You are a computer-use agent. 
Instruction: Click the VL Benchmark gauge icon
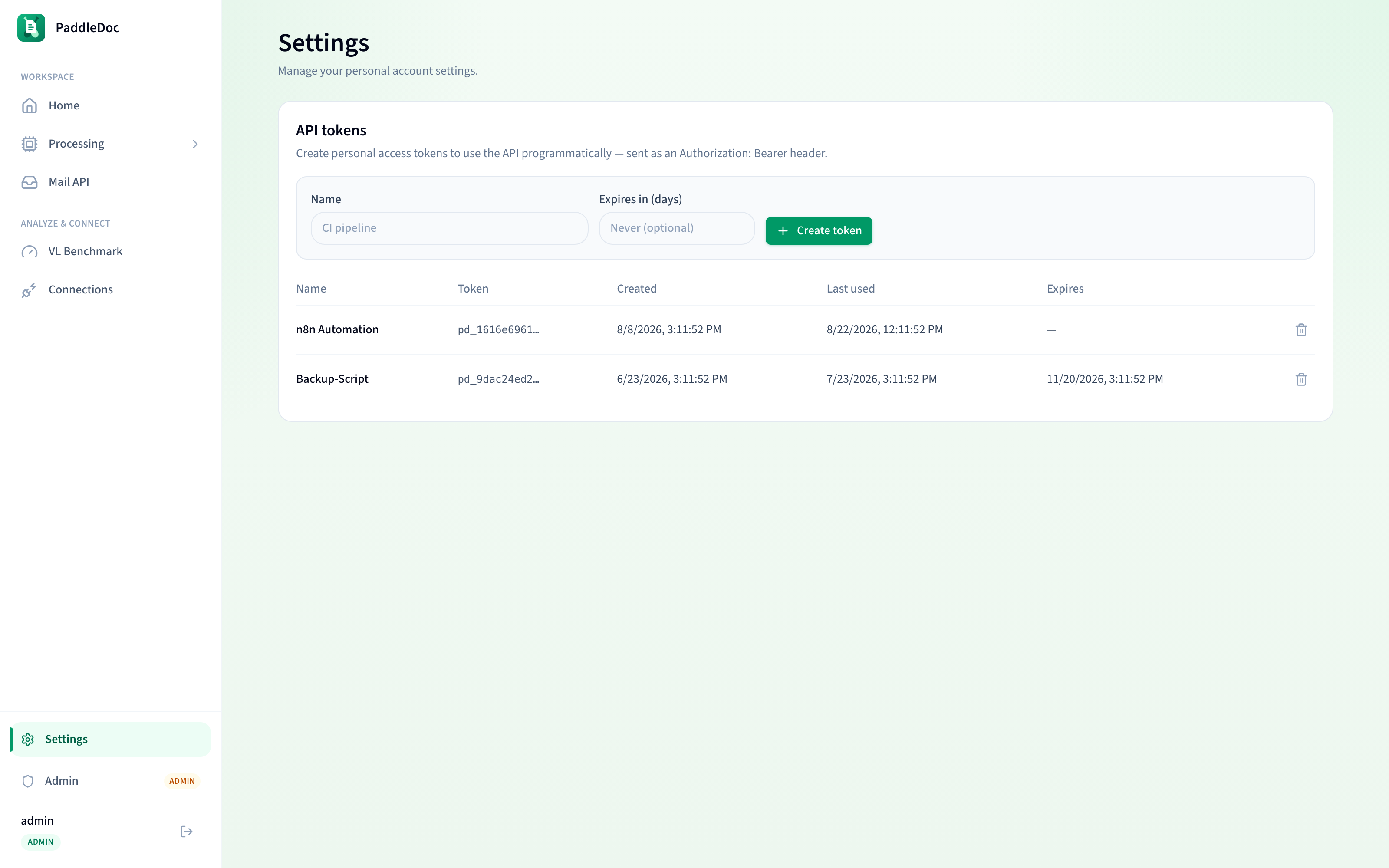[x=29, y=251]
